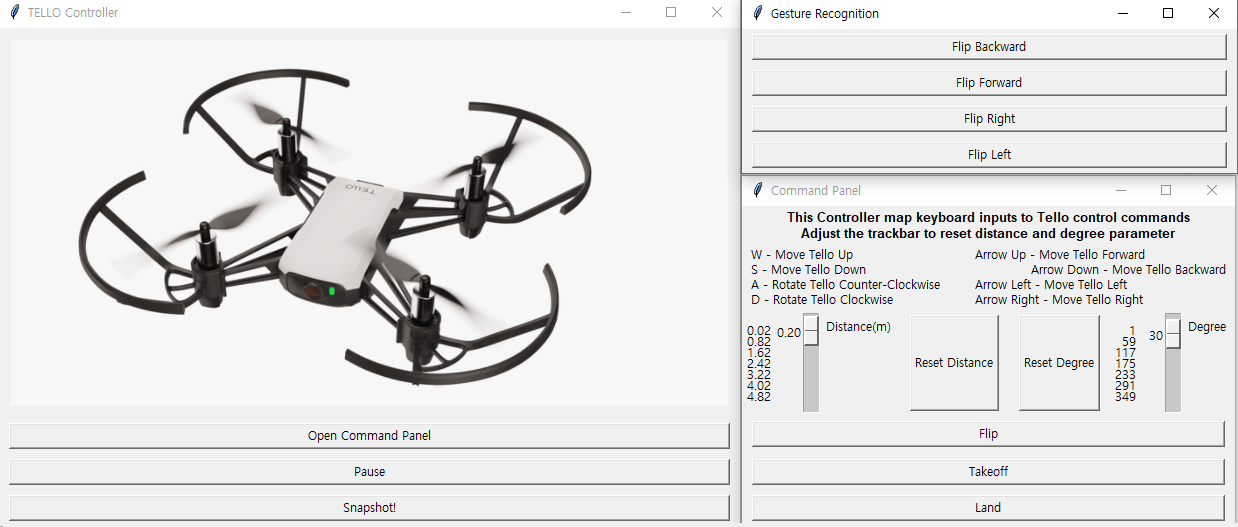Click the Gesture Recognition title bar text

(825, 14)
